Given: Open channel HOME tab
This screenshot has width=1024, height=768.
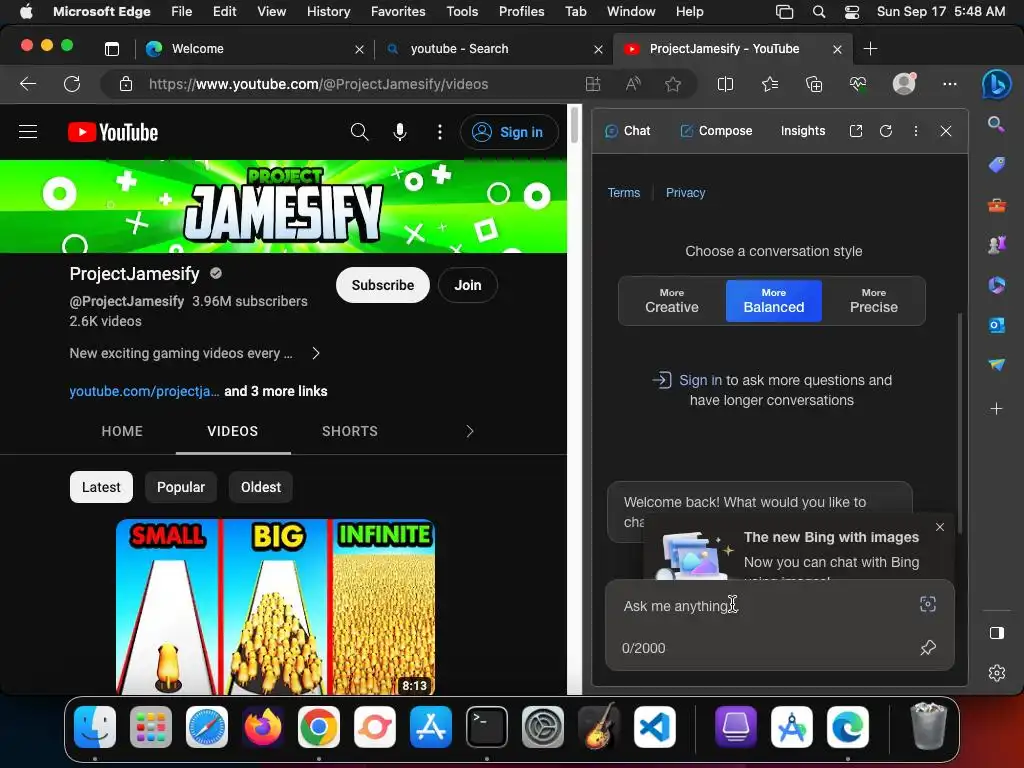Looking at the screenshot, I should point(122,431).
